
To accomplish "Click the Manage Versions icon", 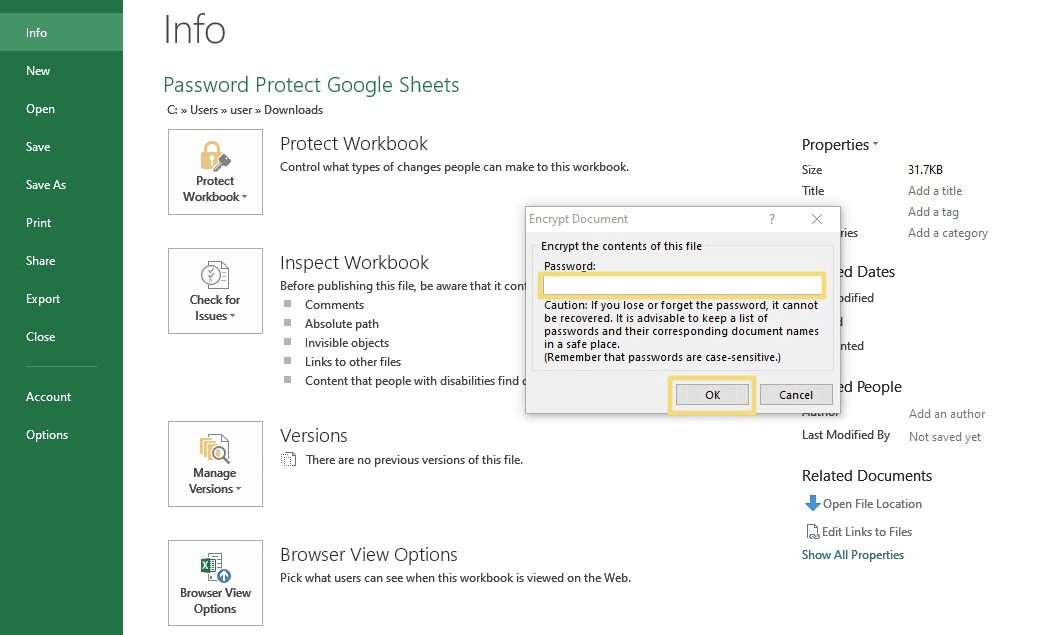I will tap(215, 448).
